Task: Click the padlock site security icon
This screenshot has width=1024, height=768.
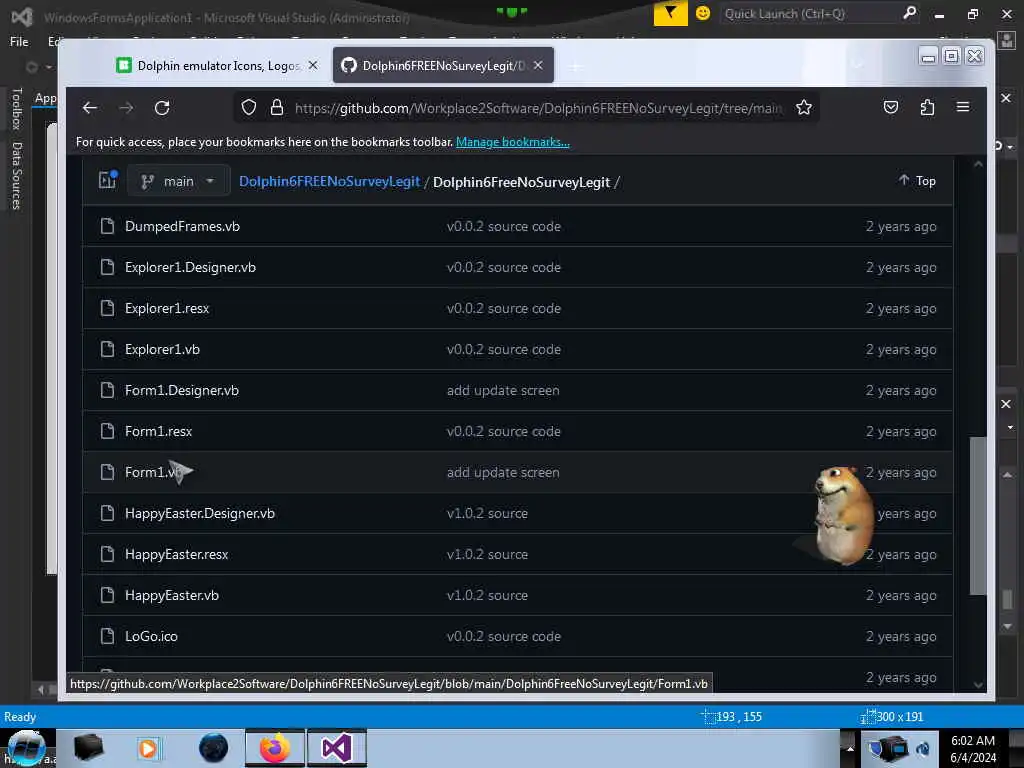Action: pyautogui.click(x=277, y=108)
